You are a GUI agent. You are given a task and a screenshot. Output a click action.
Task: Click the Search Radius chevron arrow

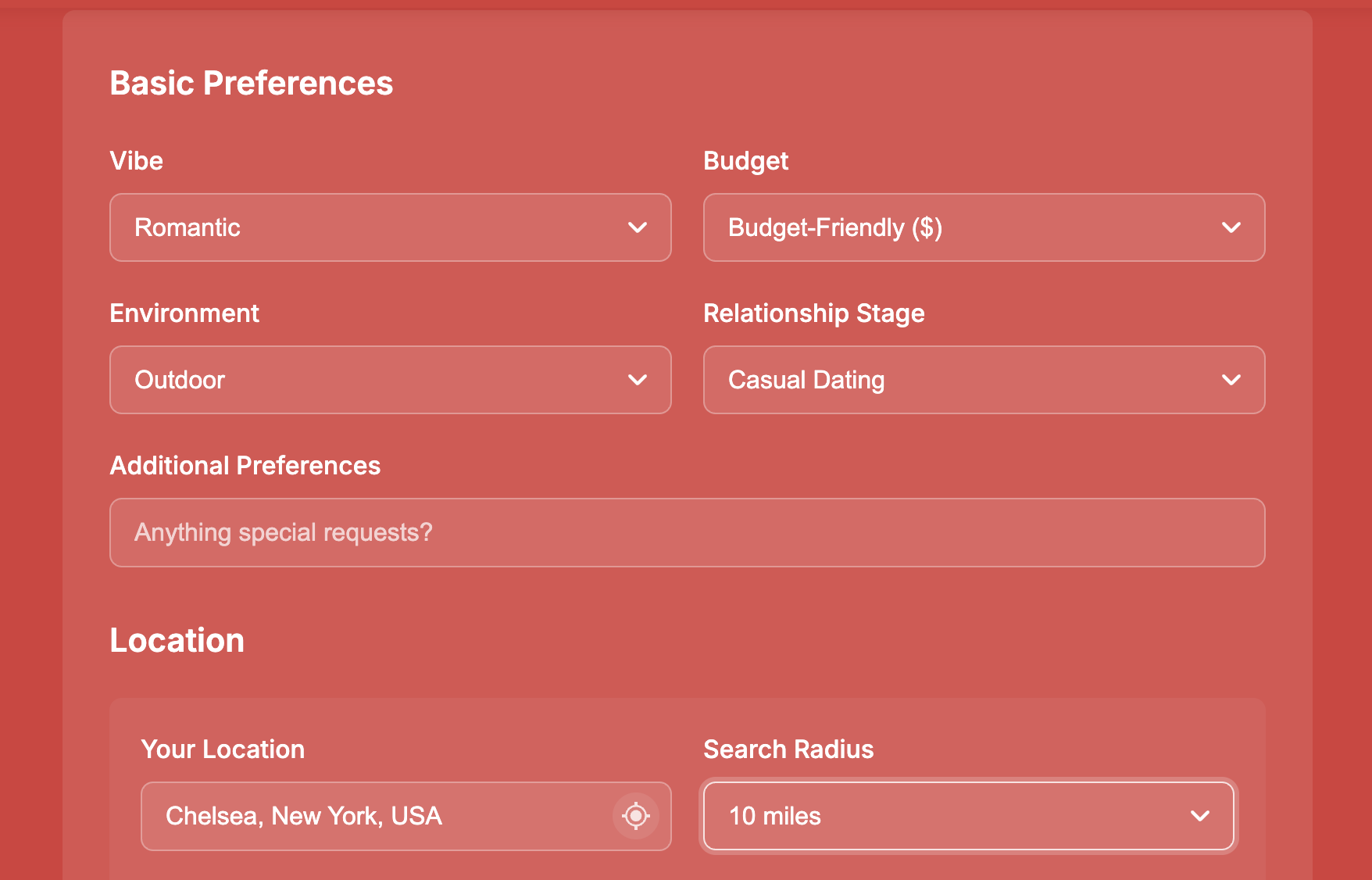[1200, 816]
